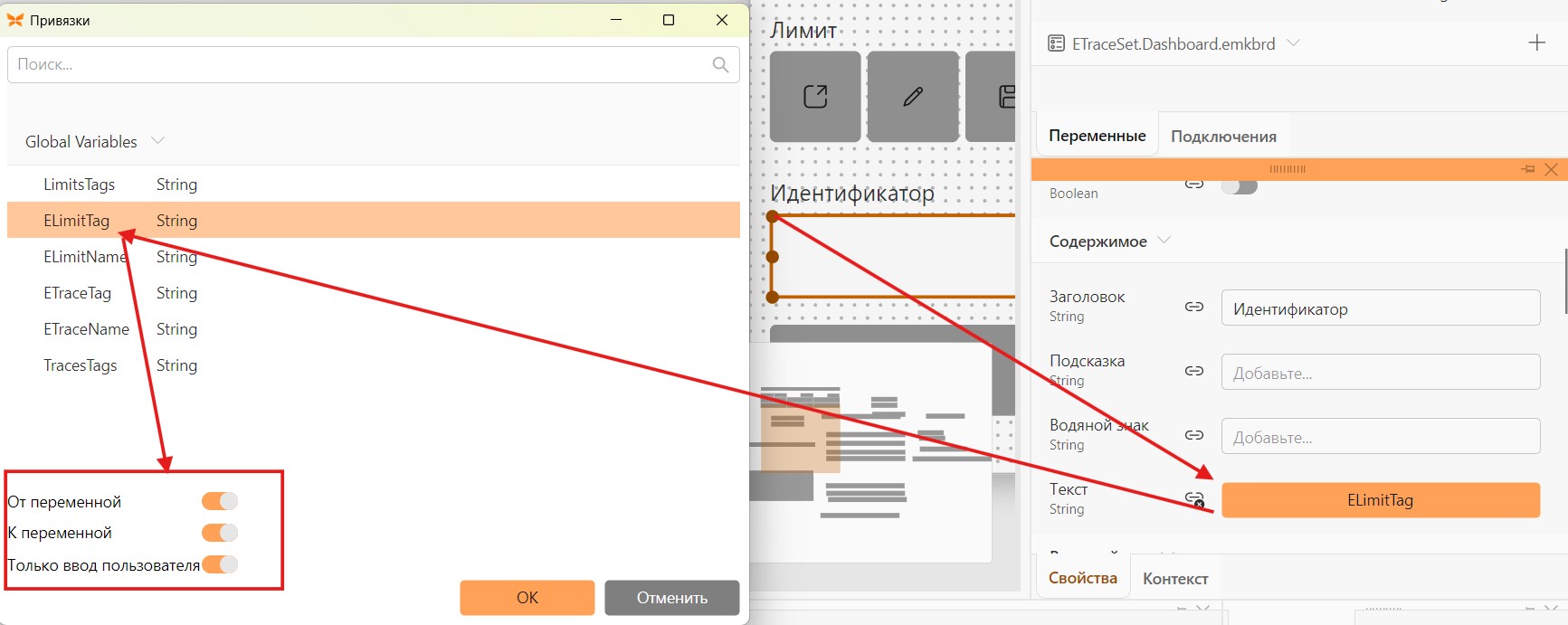This screenshot has height=625, width=1568.
Task: Open the ETraceSet.Dashboard.emkbrd file dropdown
Action: (1294, 43)
